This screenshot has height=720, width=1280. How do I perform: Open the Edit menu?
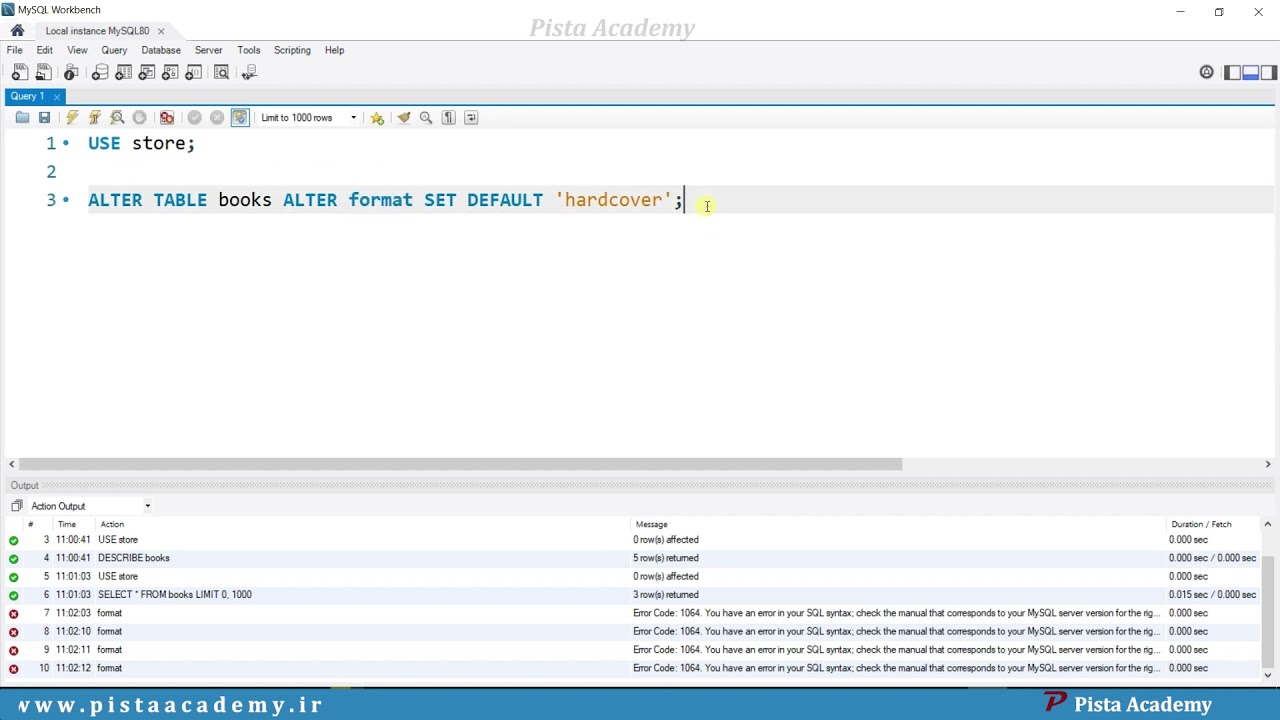[x=45, y=50]
